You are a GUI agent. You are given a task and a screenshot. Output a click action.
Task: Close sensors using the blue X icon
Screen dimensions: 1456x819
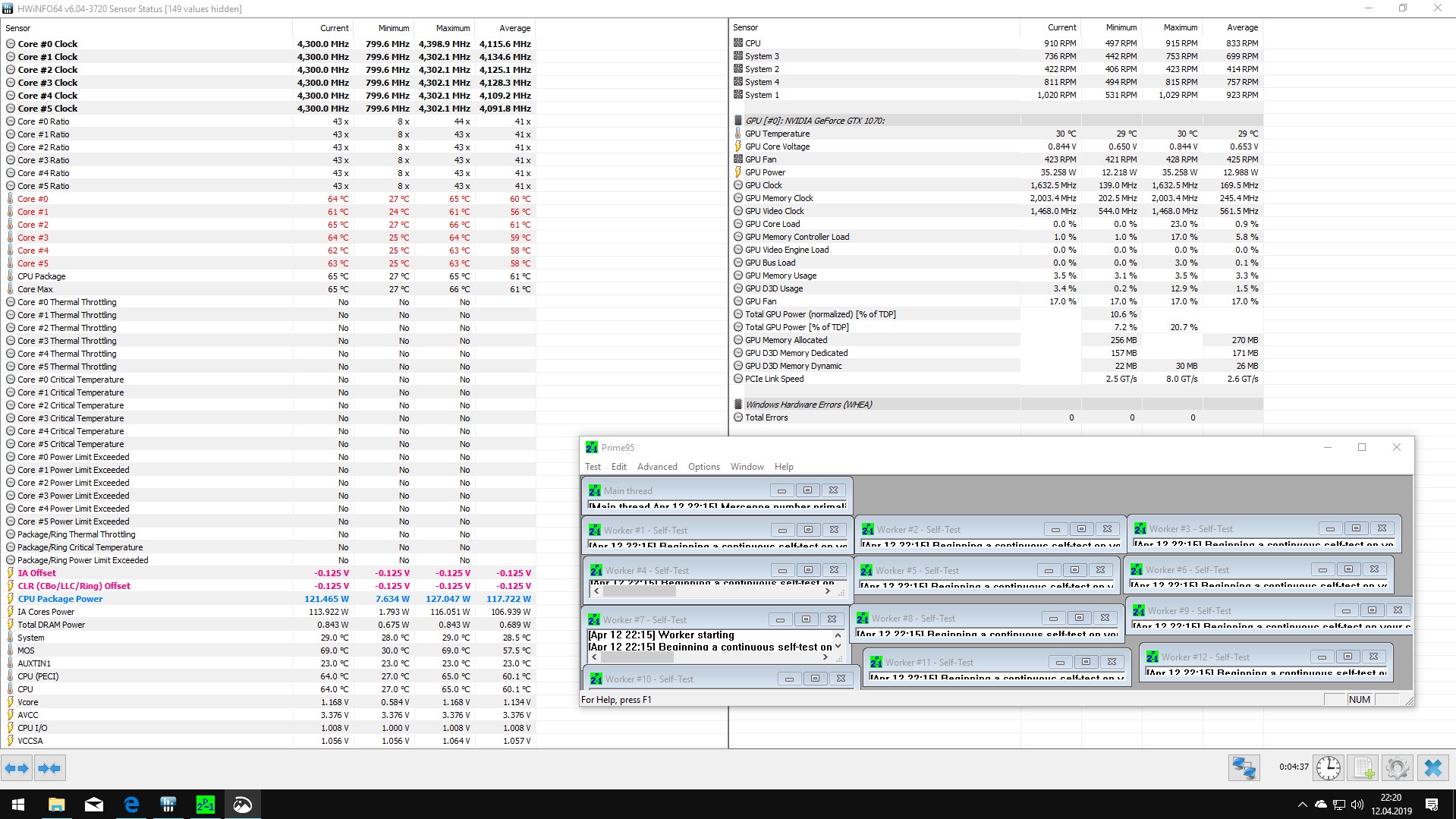[x=1433, y=768]
